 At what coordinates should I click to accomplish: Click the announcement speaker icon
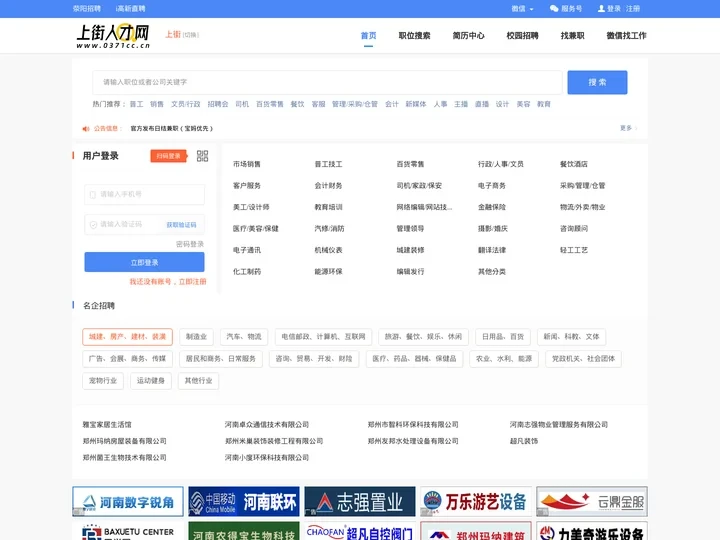click(x=86, y=129)
